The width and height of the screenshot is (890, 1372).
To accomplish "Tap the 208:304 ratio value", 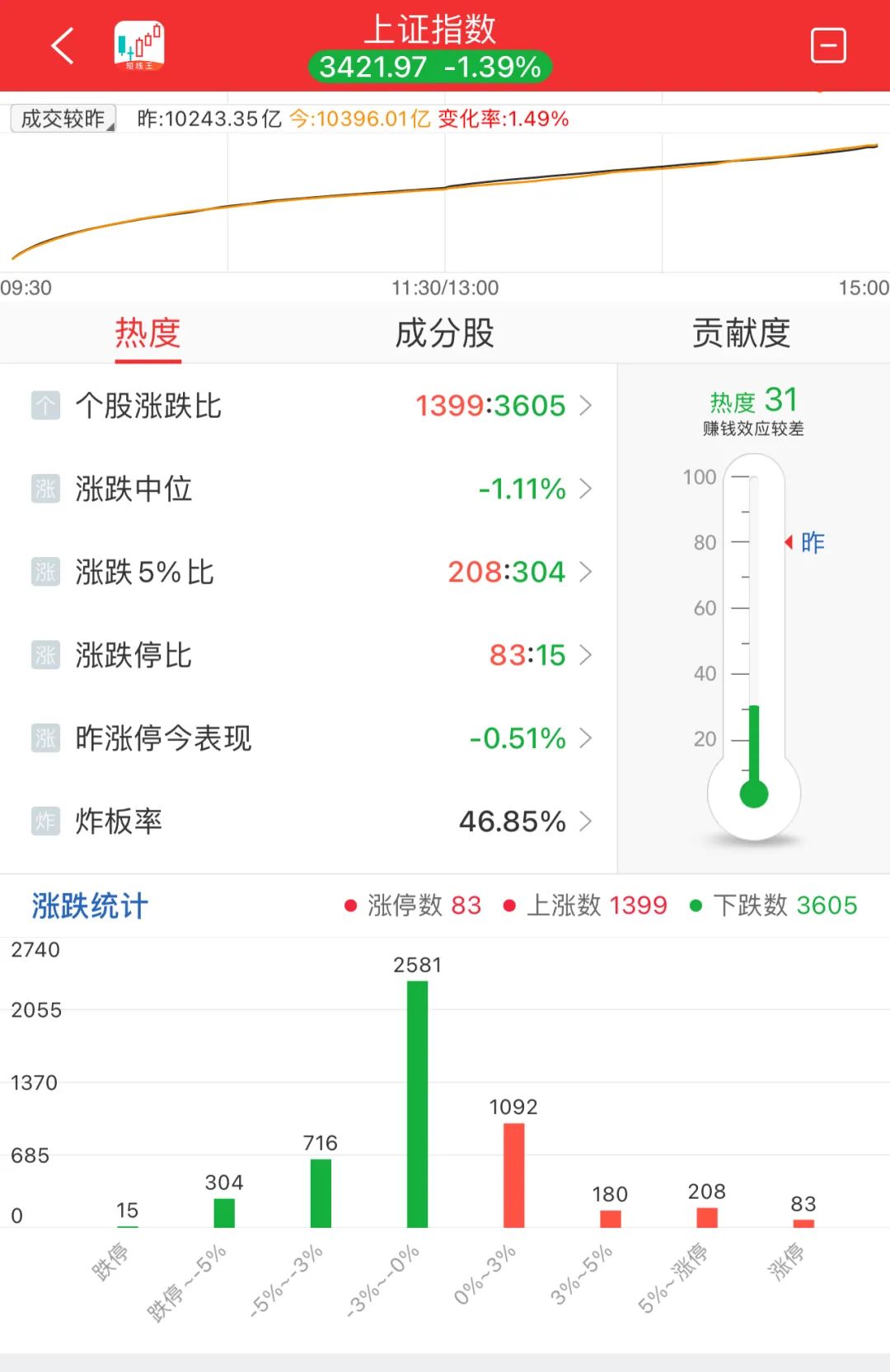I will [507, 572].
